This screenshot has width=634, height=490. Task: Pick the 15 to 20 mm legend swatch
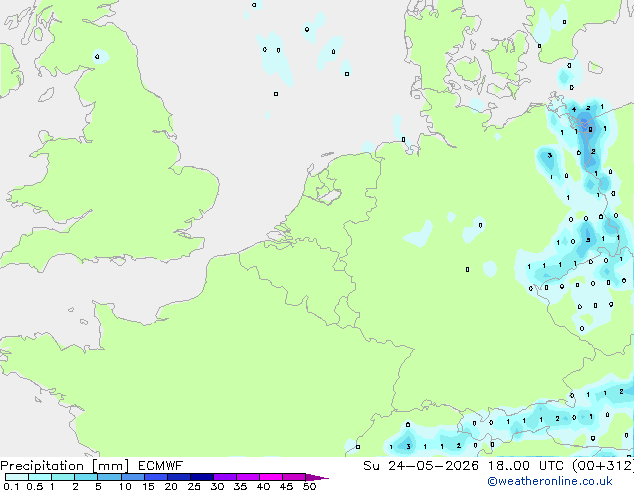point(156,477)
